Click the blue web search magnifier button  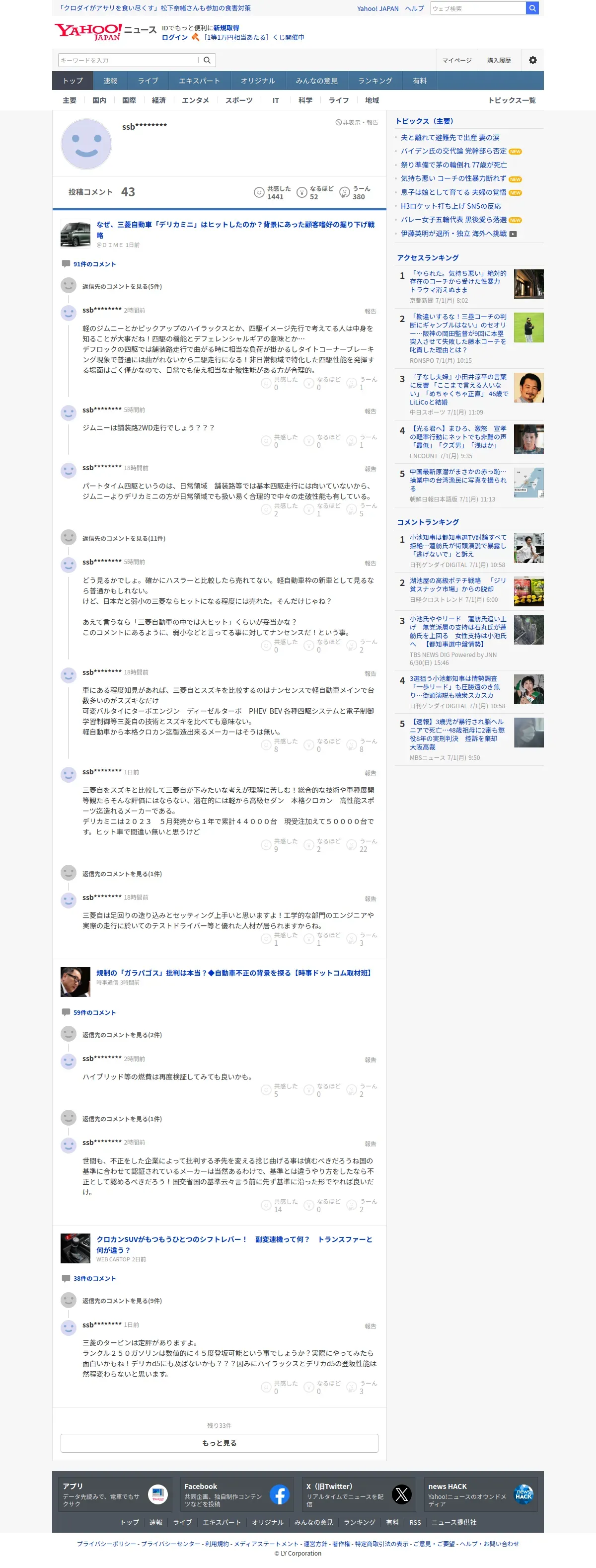[532, 8]
